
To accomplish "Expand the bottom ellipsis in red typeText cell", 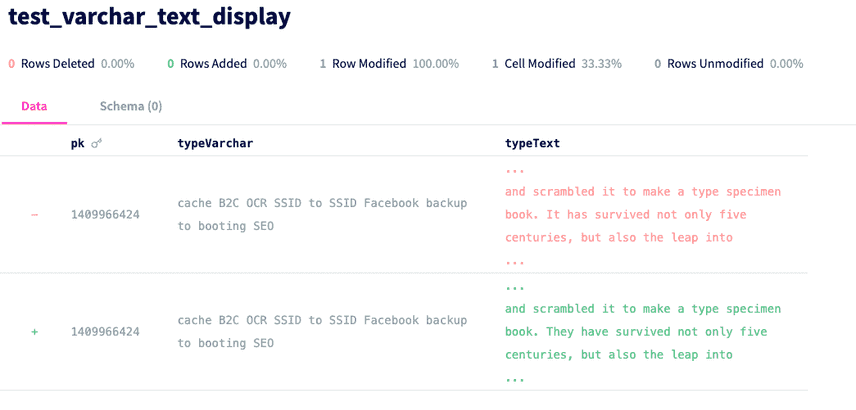I will point(514,263).
